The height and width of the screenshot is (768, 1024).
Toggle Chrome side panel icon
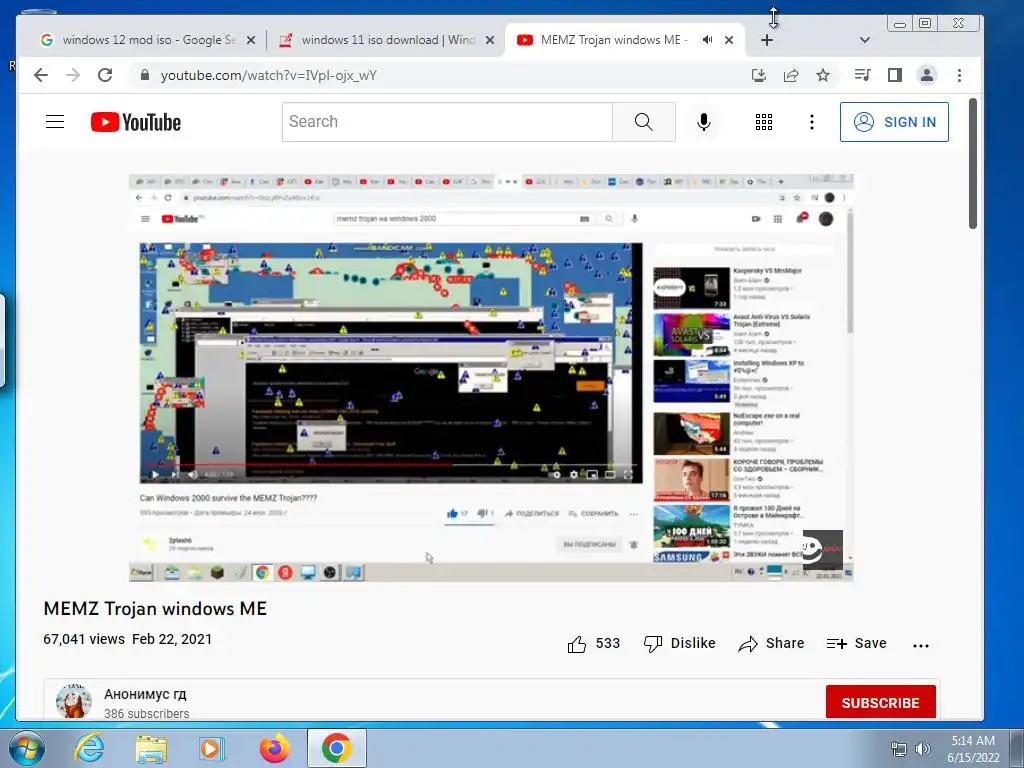(895, 75)
